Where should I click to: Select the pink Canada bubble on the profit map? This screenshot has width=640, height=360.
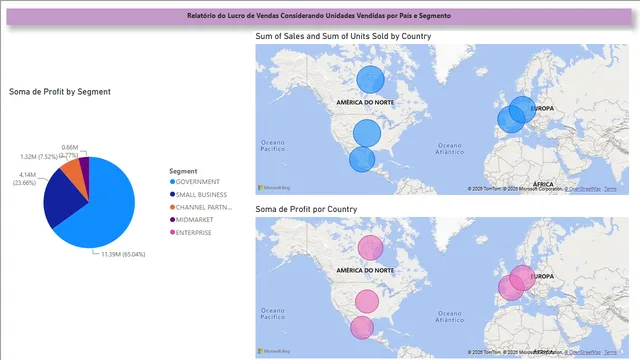point(370,248)
